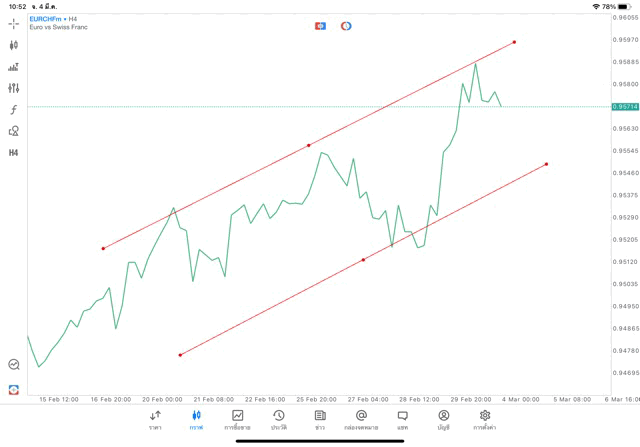Select the upper red channel line's middle anchor point
640x447 pixels.
309,145
